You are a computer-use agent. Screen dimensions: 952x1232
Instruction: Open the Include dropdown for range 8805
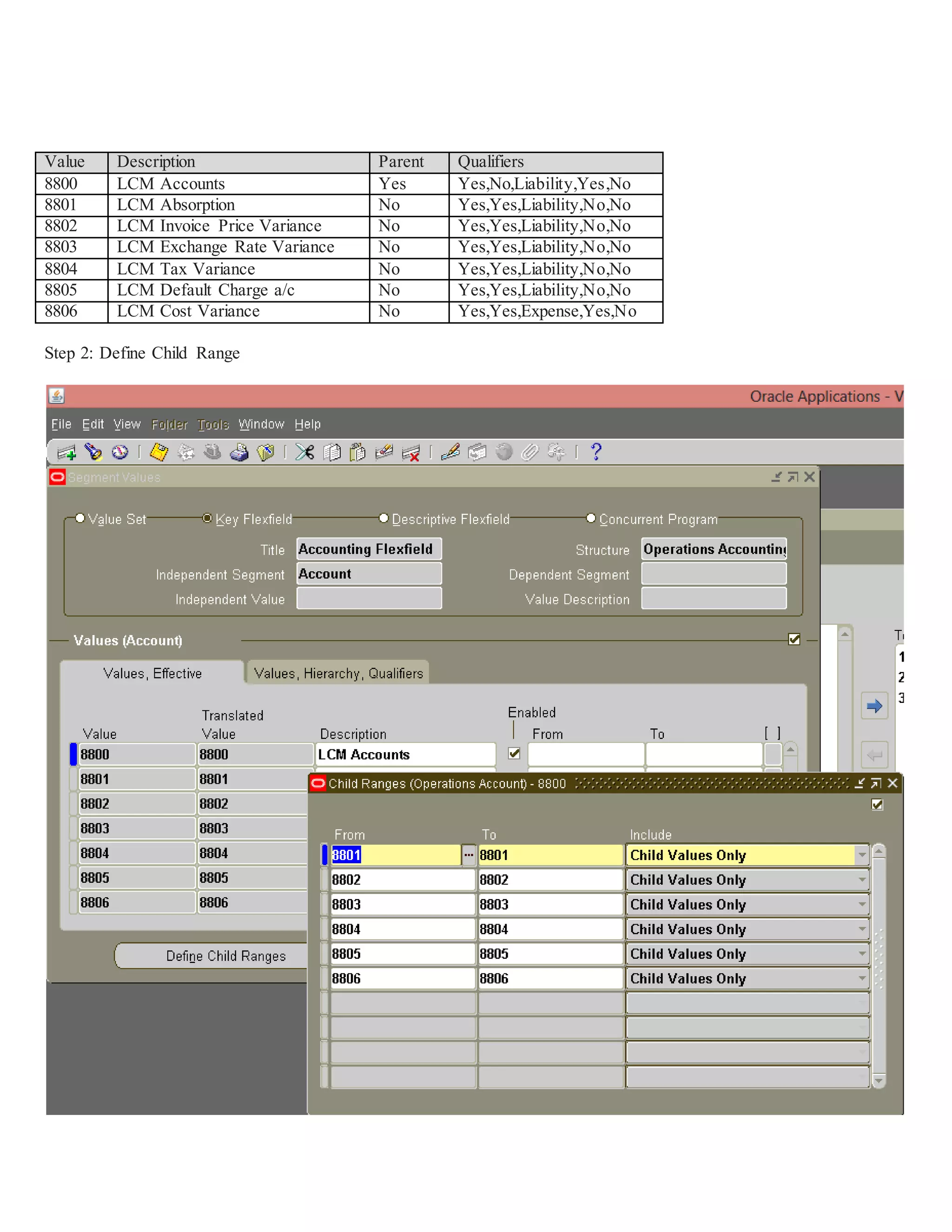[x=862, y=954]
